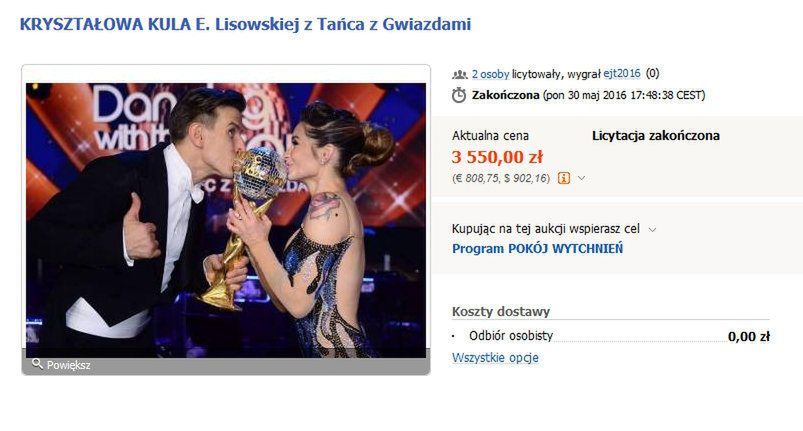This screenshot has height=431, width=803.
Task: Click the auction end clock icon
Action: pyautogui.click(x=459, y=95)
